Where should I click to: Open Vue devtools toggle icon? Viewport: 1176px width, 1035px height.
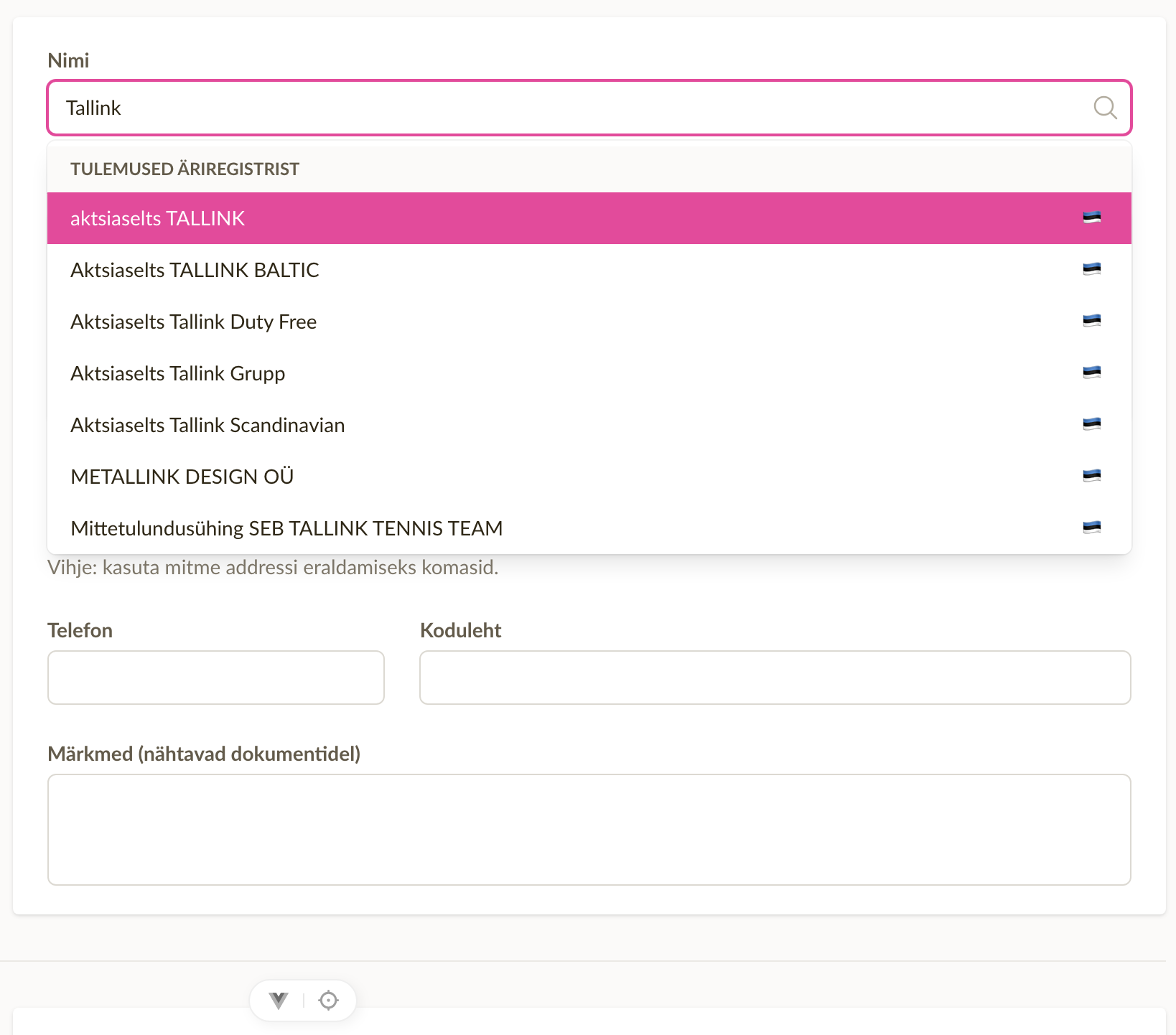point(279,1000)
